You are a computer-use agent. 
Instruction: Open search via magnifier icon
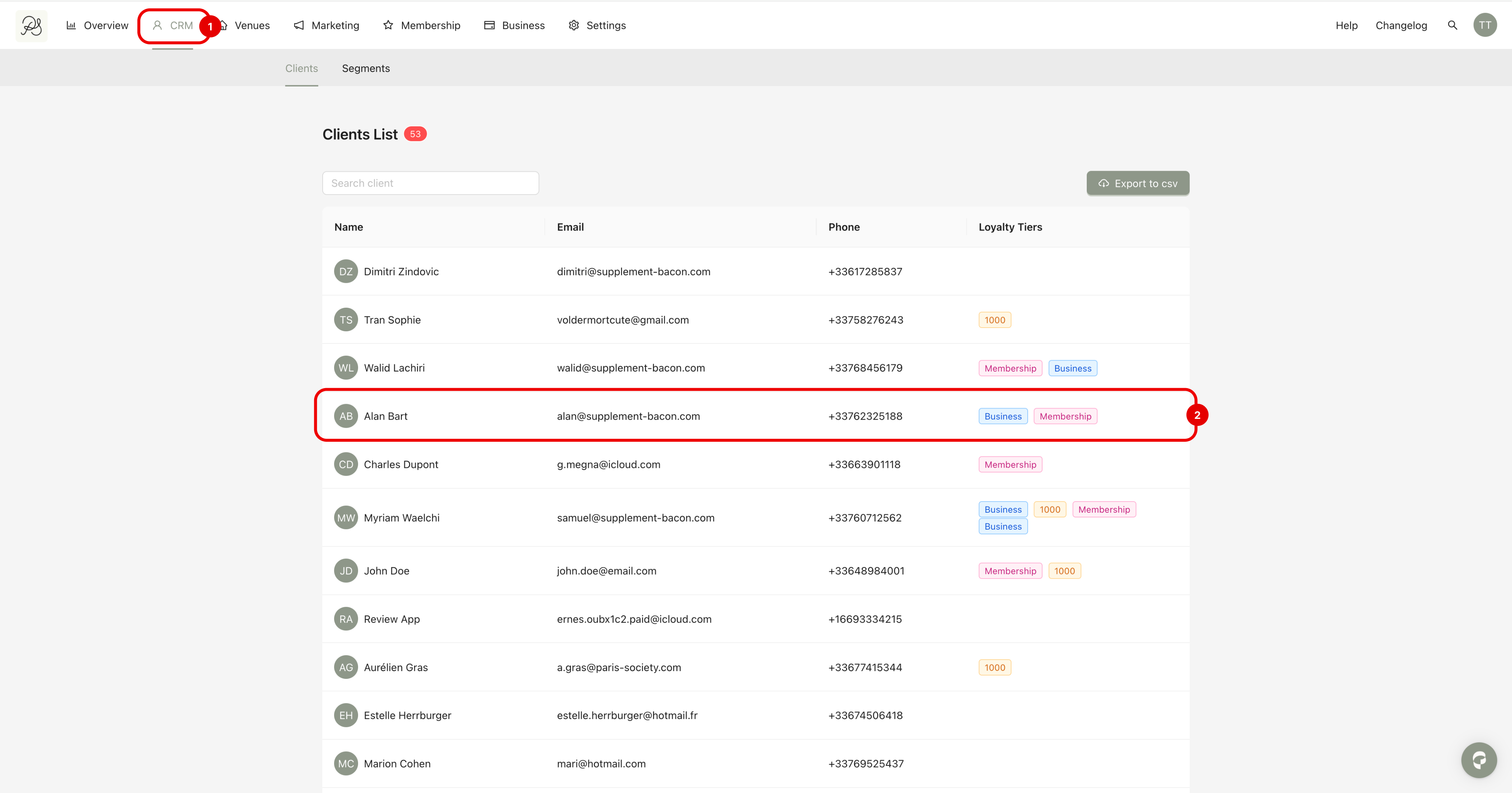coord(1452,25)
